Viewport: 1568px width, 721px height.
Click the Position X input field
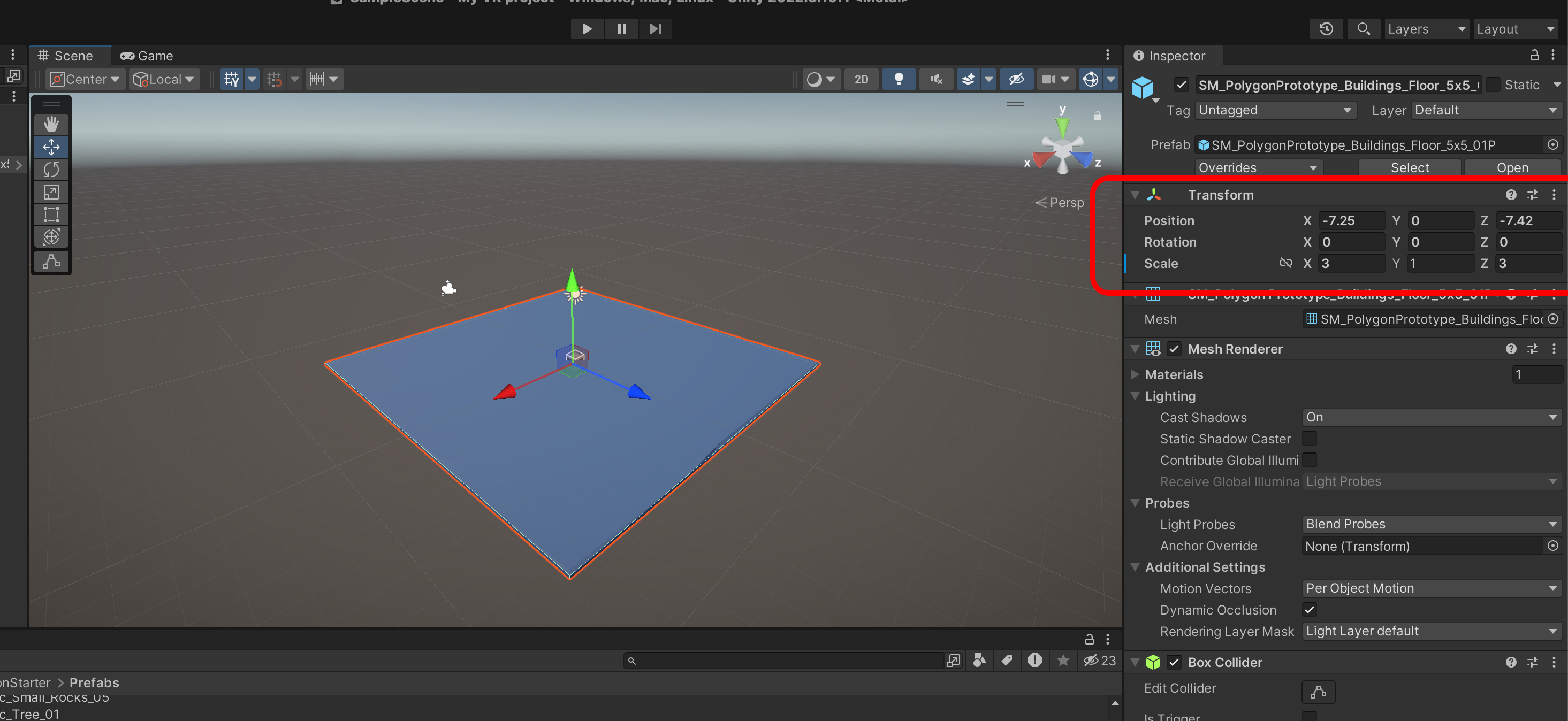(x=1351, y=220)
